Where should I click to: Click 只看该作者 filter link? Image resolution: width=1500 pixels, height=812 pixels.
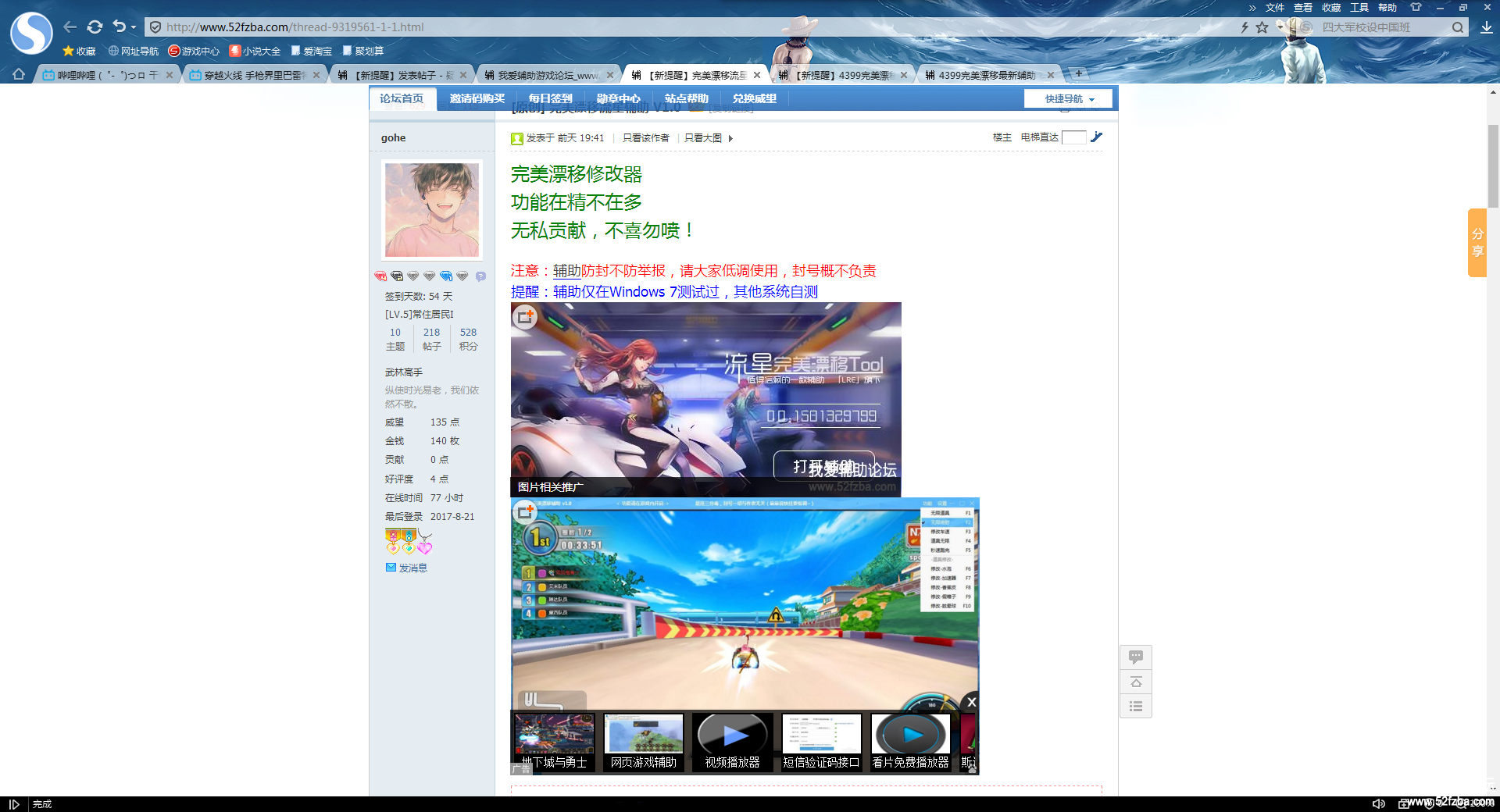pyautogui.click(x=645, y=138)
